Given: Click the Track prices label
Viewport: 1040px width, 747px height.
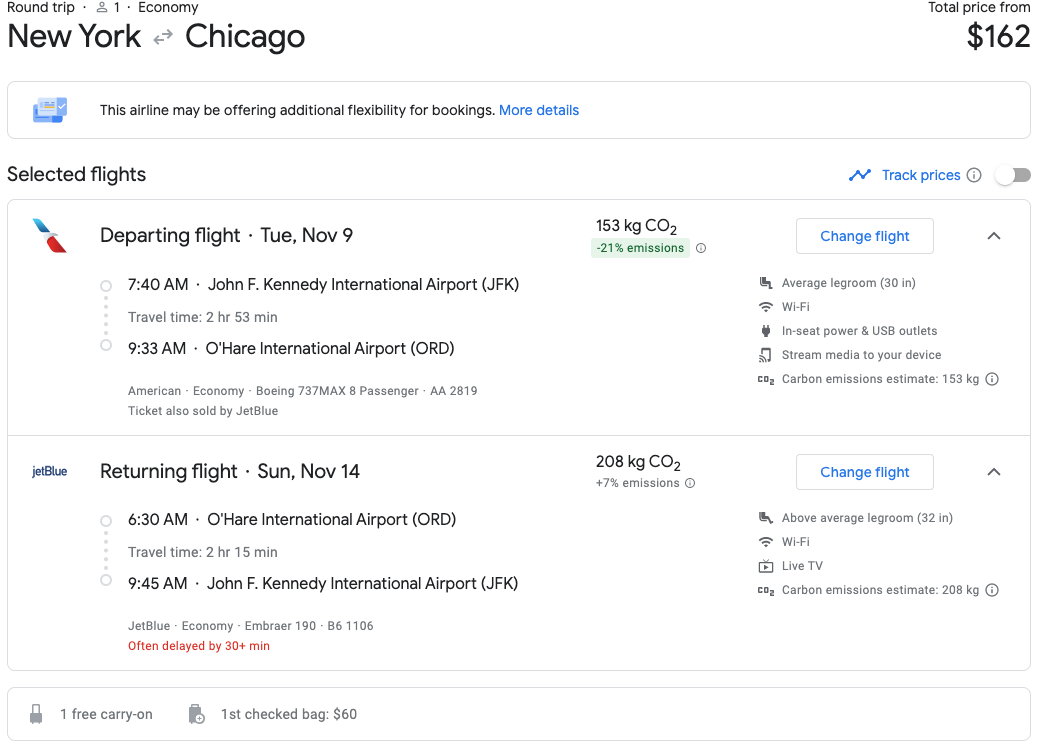Looking at the screenshot, I should coord(920,175).
